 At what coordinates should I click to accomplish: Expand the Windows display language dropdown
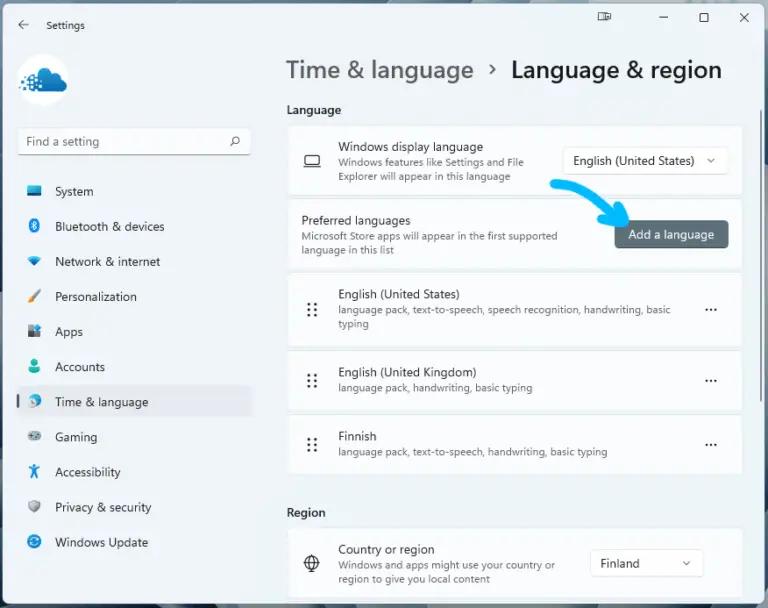pos(645,161)
